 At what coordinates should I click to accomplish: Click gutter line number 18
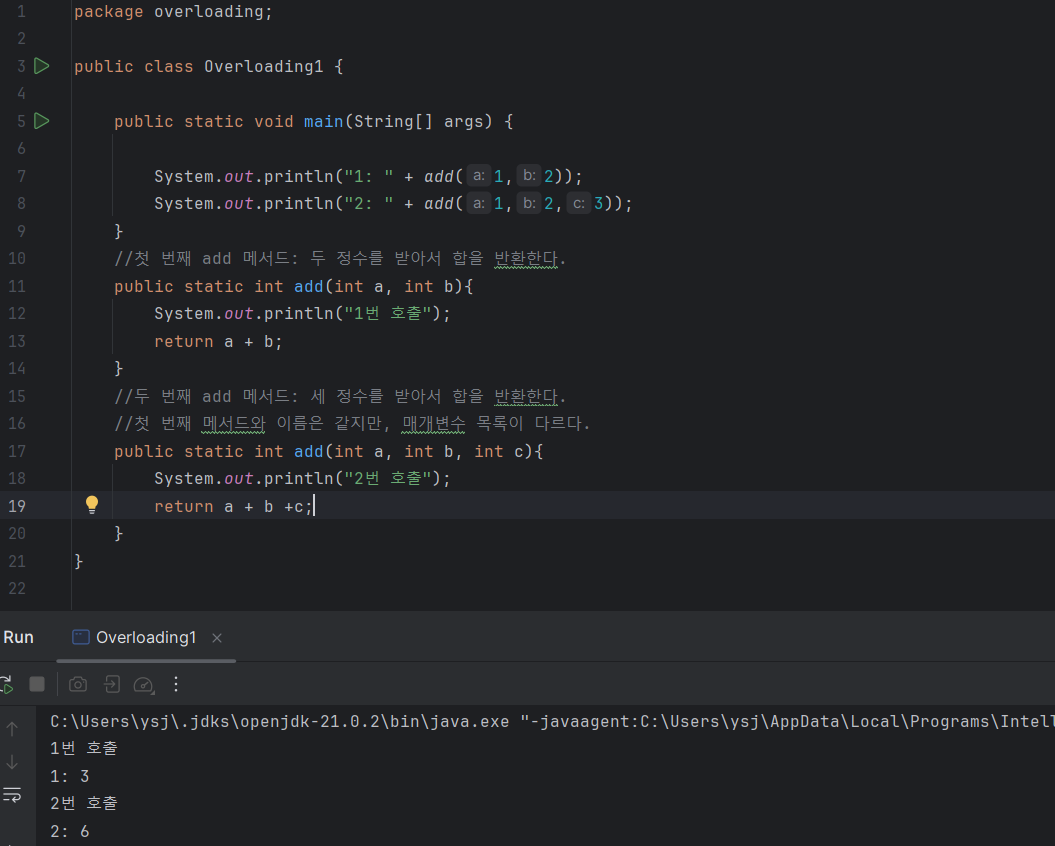click(x=17, y=479)
